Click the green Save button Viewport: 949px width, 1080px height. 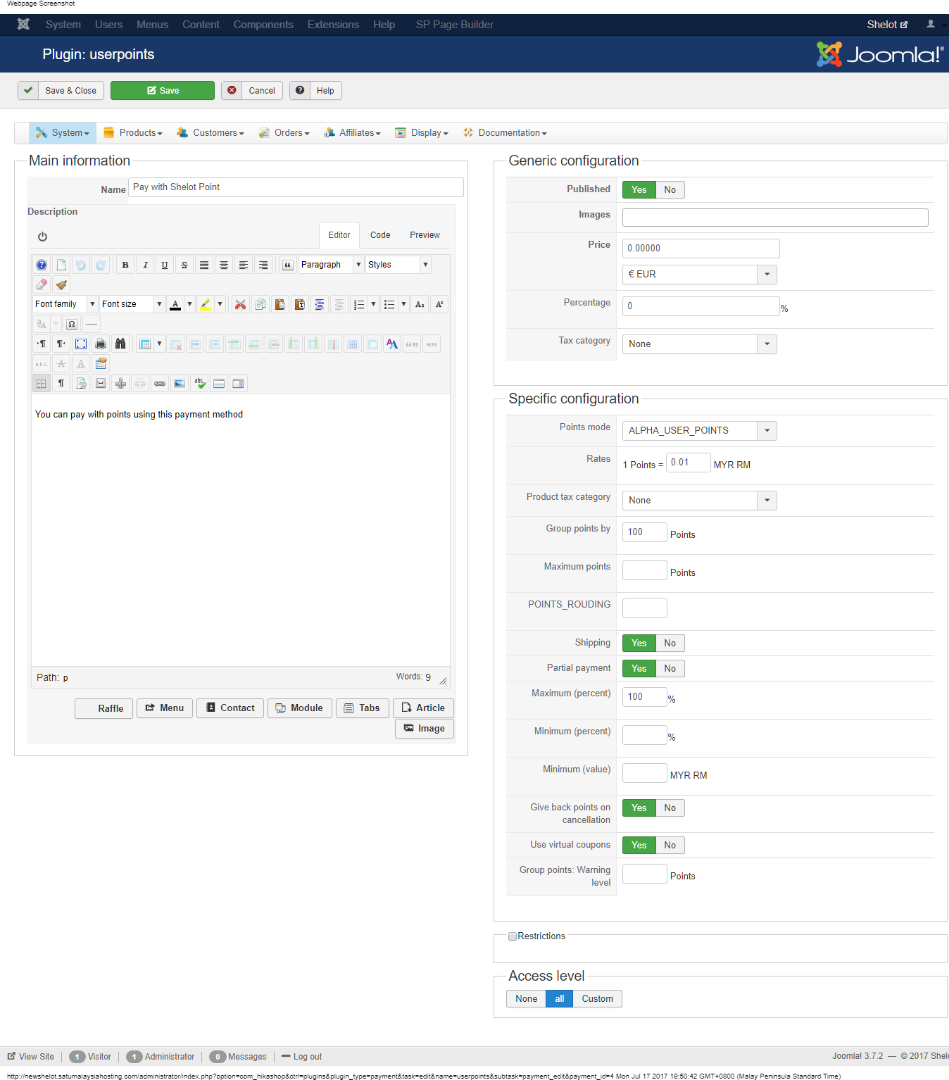coord(163,91)
